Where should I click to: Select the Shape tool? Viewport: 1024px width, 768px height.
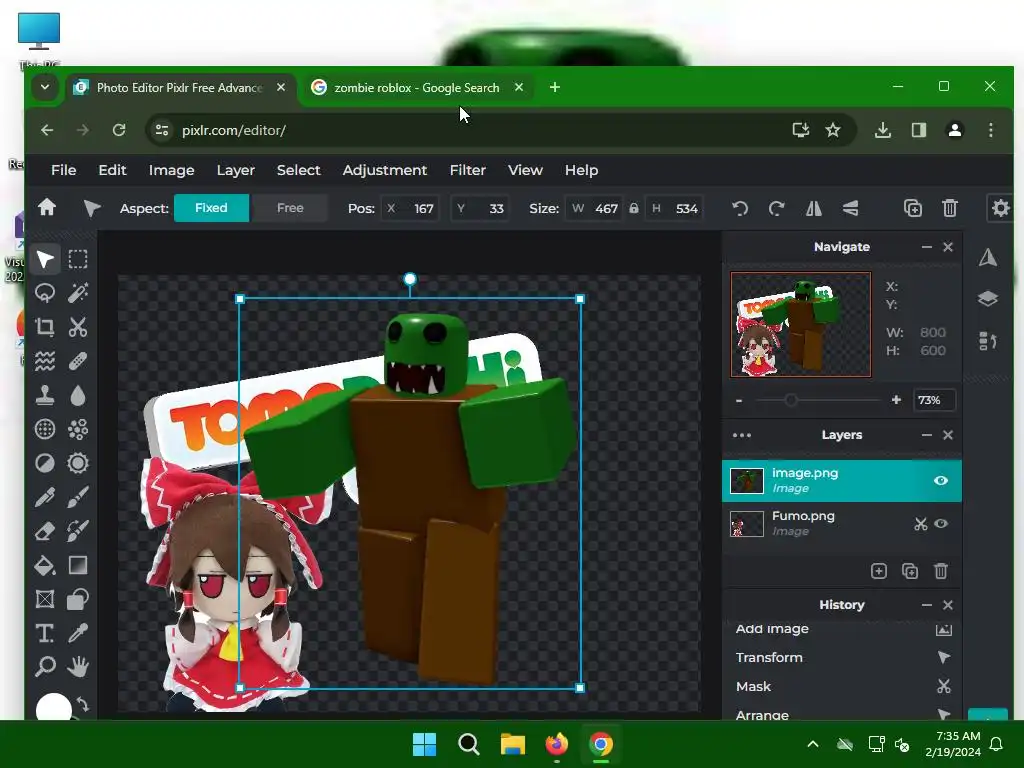(78, 599)
